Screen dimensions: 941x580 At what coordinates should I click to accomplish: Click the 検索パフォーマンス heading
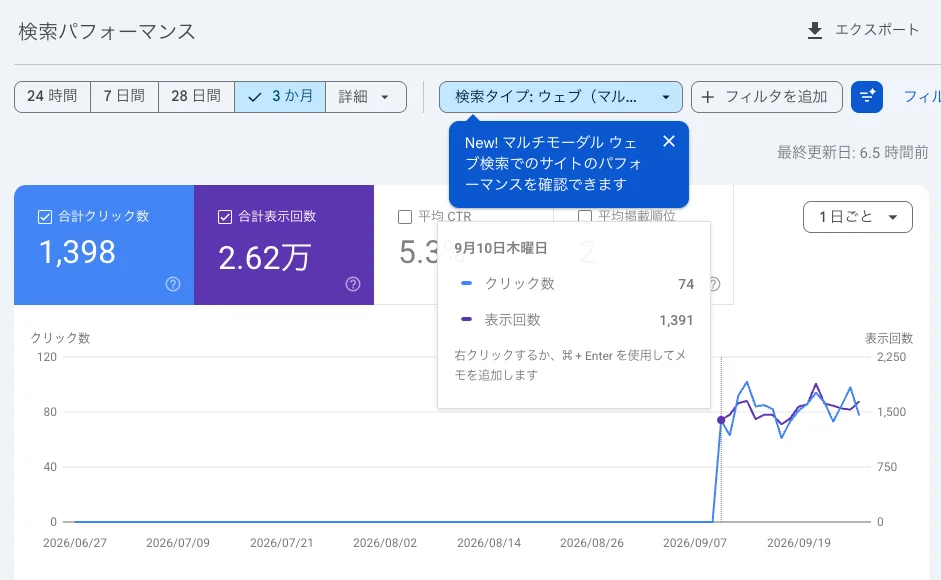(107, 32)
